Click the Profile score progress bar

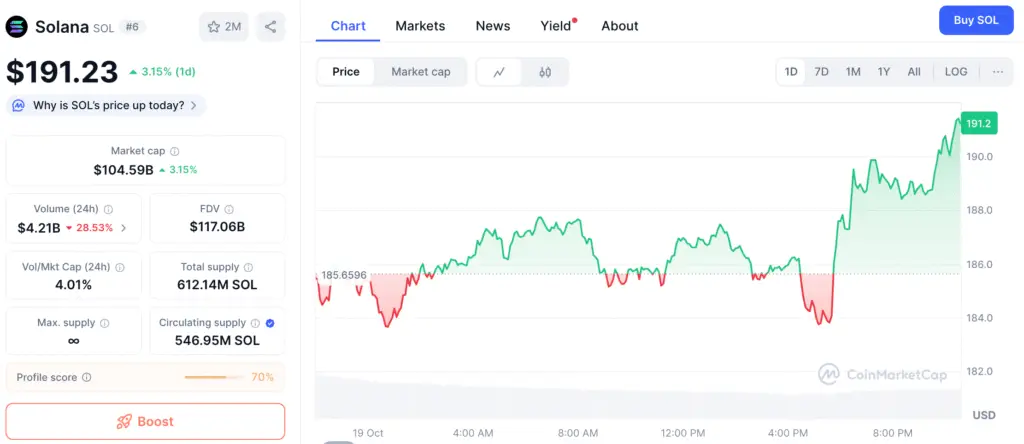tap(219, 377)
